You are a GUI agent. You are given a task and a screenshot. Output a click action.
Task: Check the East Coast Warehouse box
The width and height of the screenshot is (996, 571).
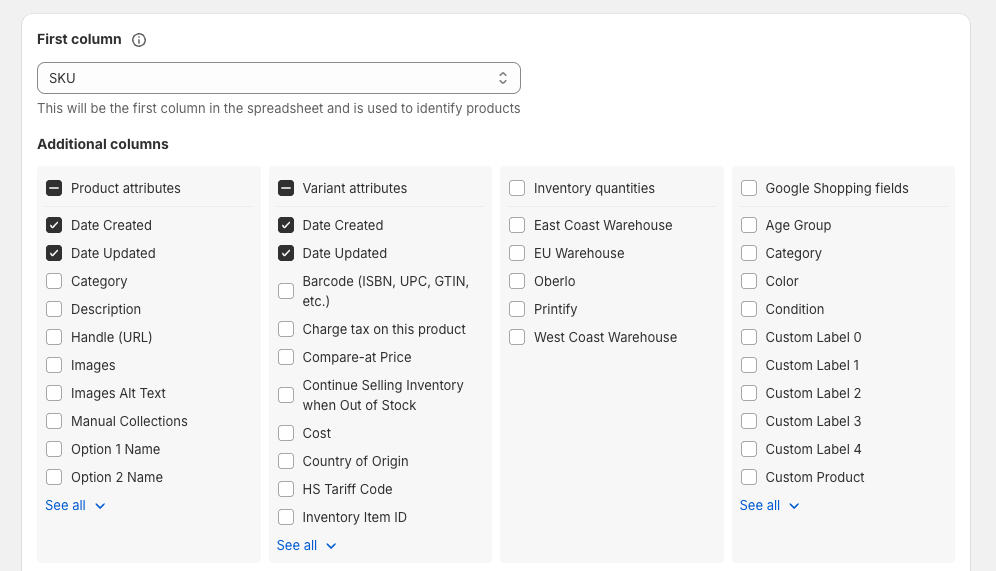click(x=517, y=225)
